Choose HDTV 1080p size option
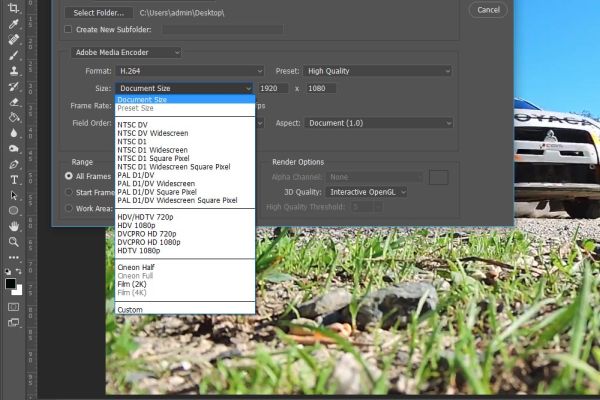This screenshot has width=600, height=400. tap(185, 251)
